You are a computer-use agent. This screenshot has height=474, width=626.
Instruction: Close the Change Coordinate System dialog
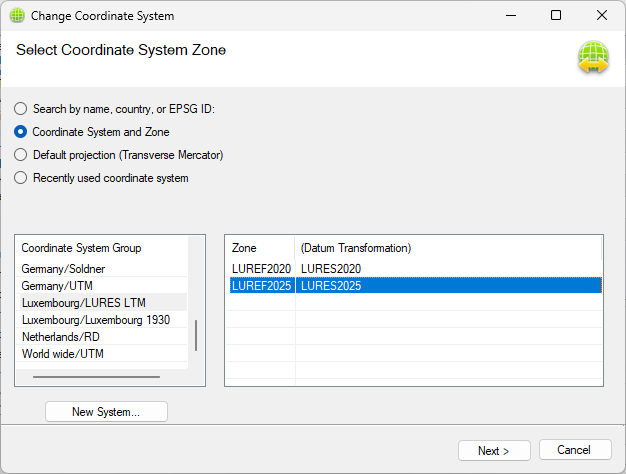(x=602, y=16)
